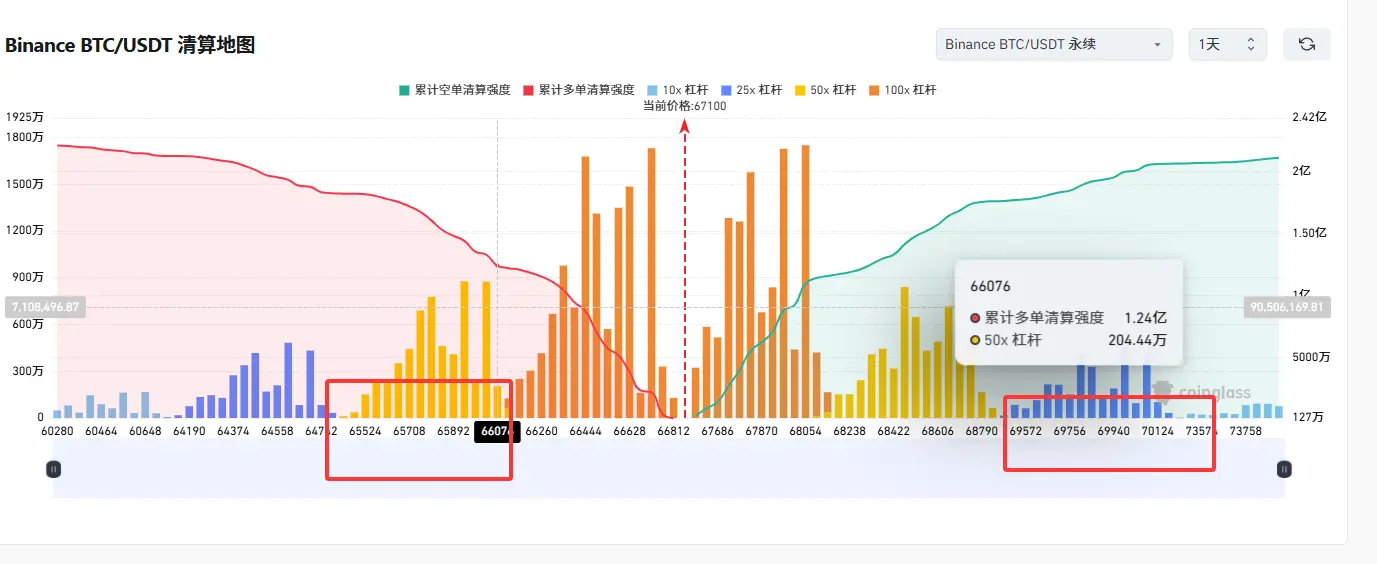This screenshot has height=564, width=1377.
Task: Open the Binance BTC/USDT 永续 dropdown
Action: click(x=1054, y=44)
